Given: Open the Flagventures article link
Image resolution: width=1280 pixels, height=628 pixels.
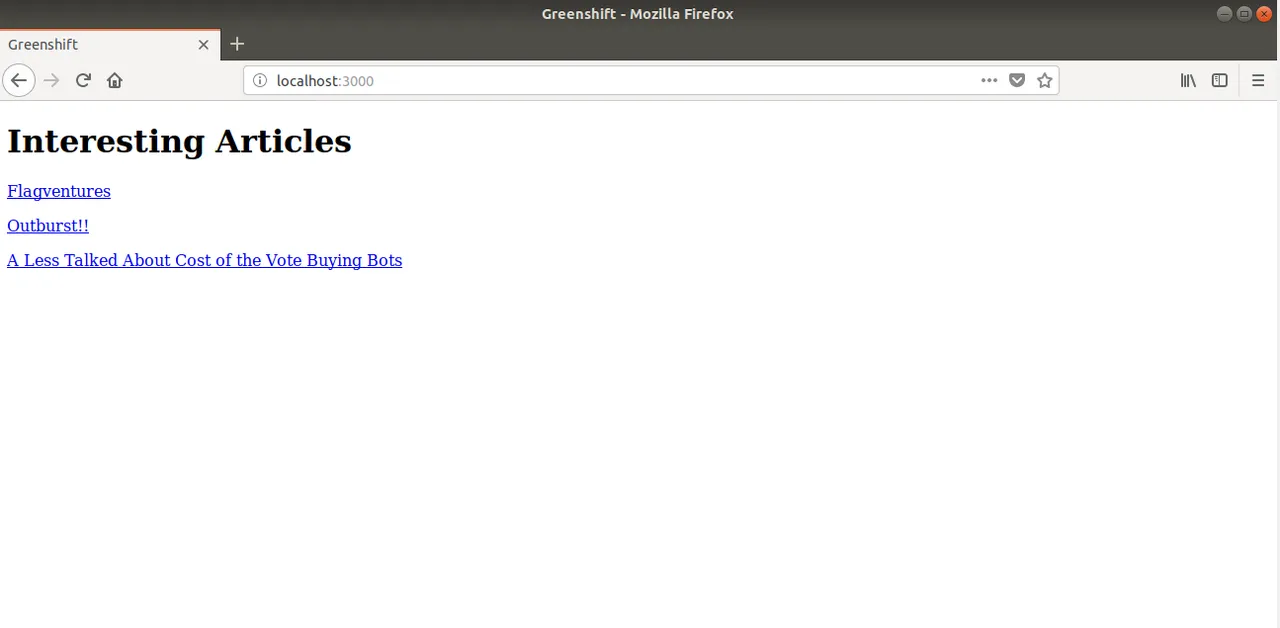Looking at the screenshot, I should 59,191.
